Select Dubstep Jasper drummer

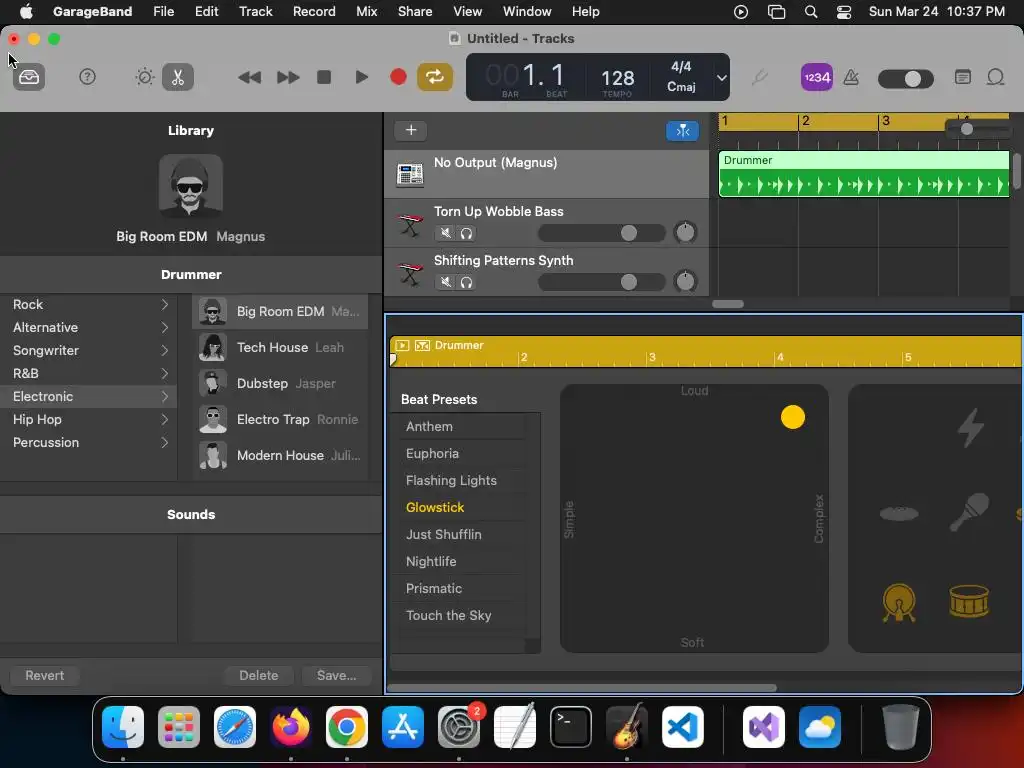pos(280,383)
